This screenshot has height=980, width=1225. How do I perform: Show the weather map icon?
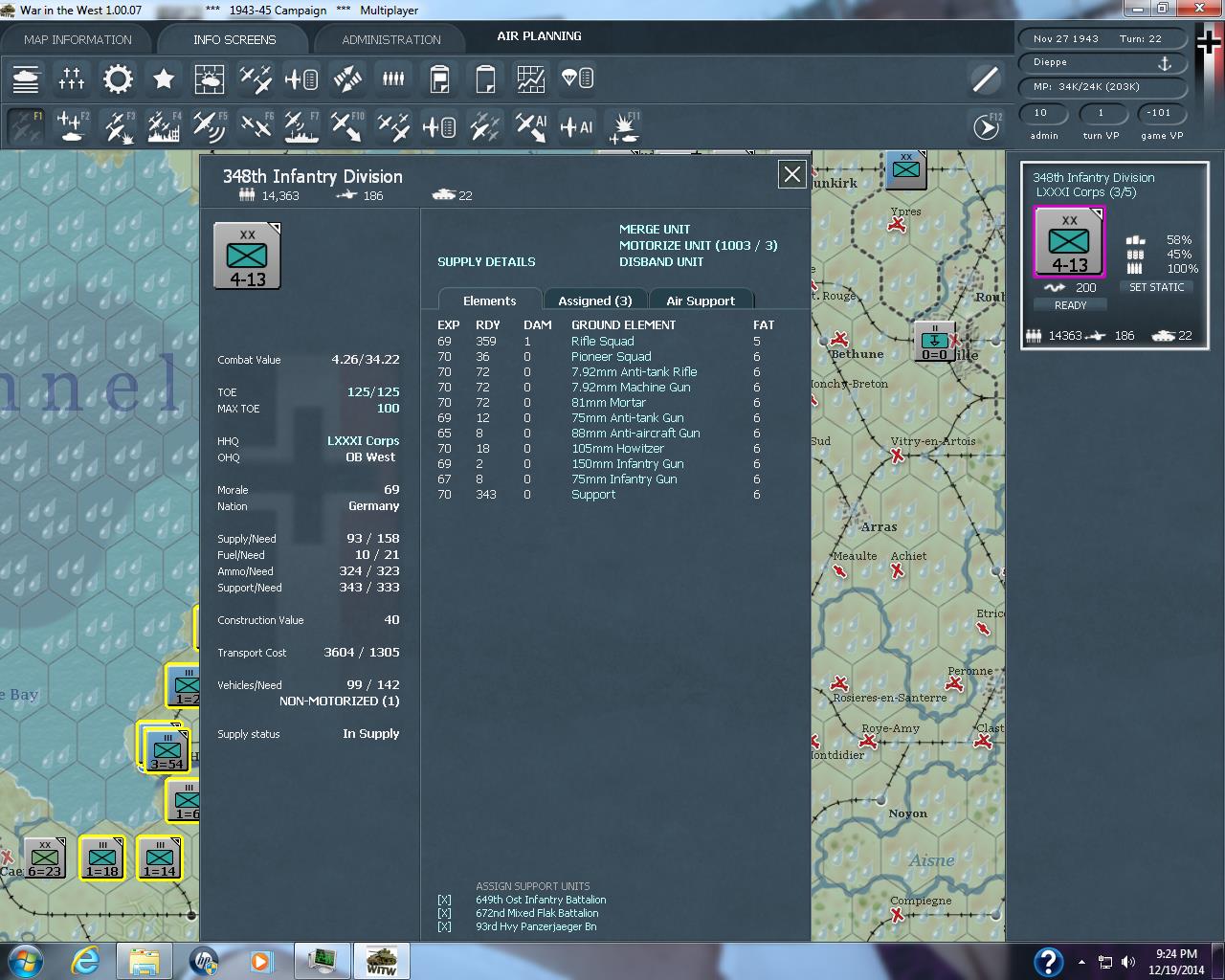210,78
